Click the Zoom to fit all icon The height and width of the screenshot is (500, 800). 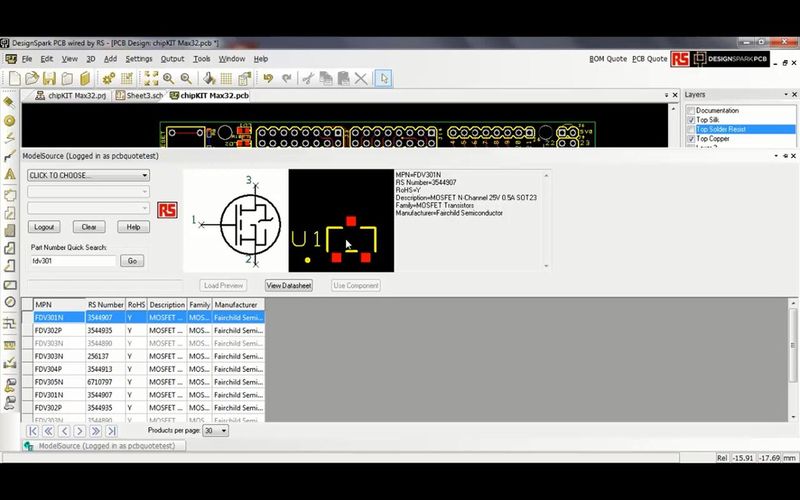pyautogui.click(x=151, y=79)
